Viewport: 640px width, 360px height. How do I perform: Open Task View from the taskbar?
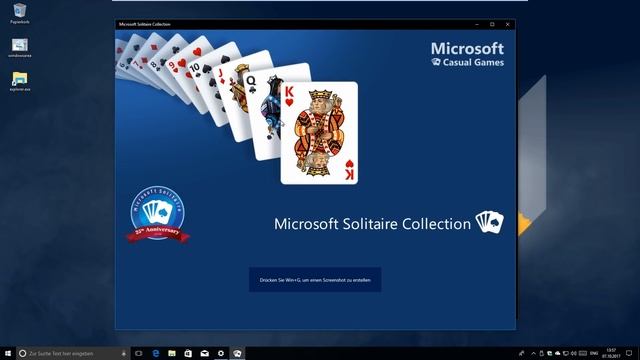coord(139,353)
